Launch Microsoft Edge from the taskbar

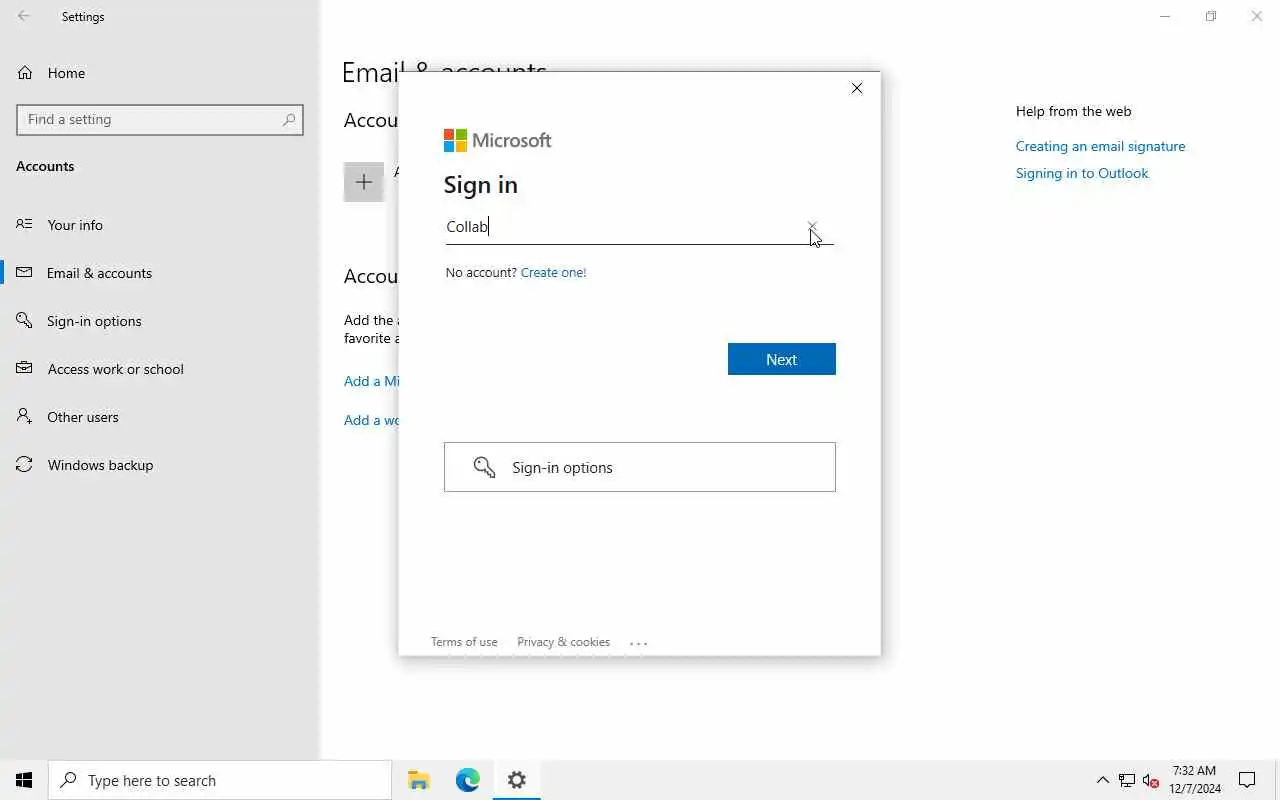pos(468,780)
